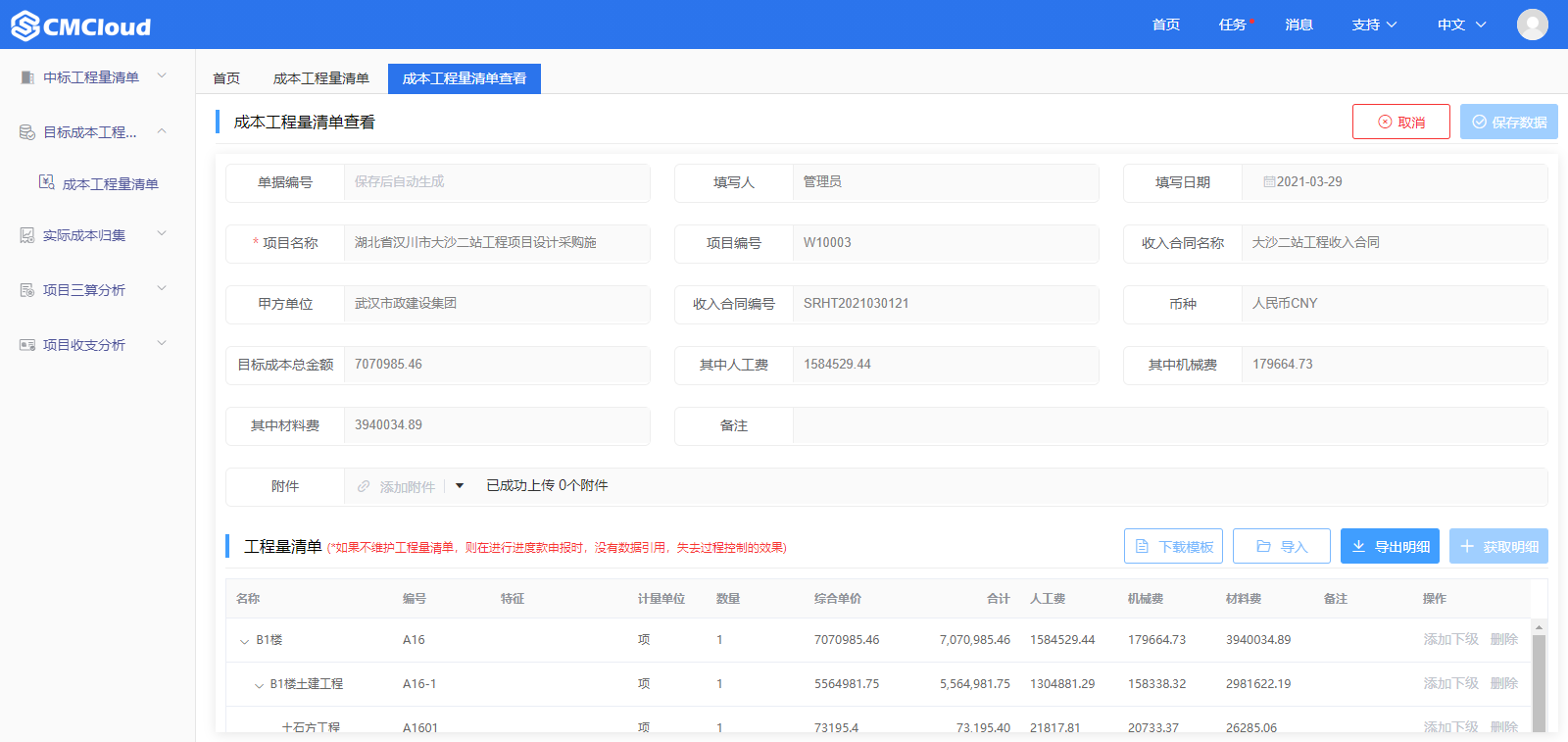Screen dimensions: 1568x742
Task: Expand 项目三算分析 sidebar menu
Action: click(x=162, y=288)
